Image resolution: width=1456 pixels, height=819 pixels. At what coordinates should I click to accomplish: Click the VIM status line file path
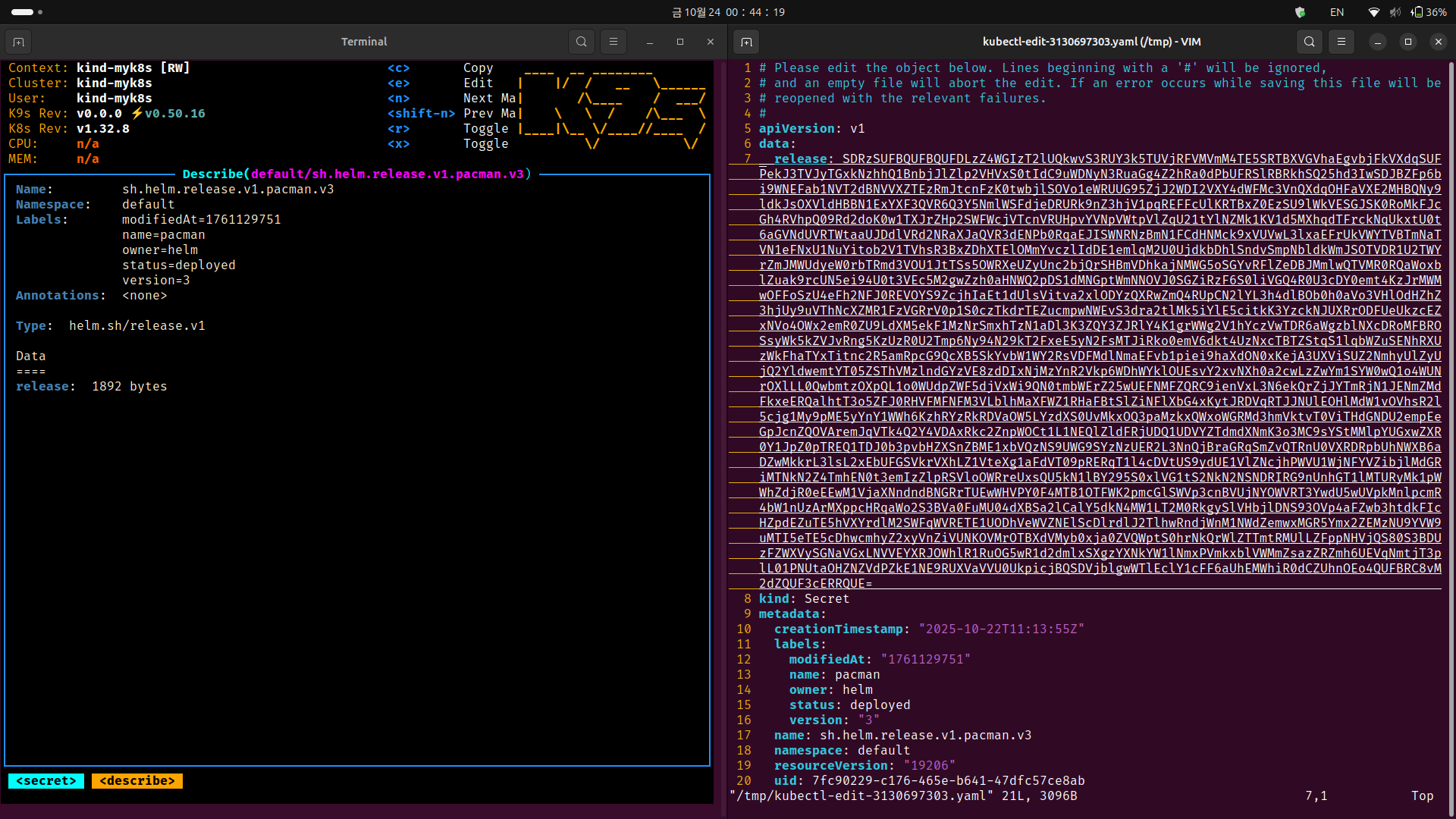pos(861,796)
